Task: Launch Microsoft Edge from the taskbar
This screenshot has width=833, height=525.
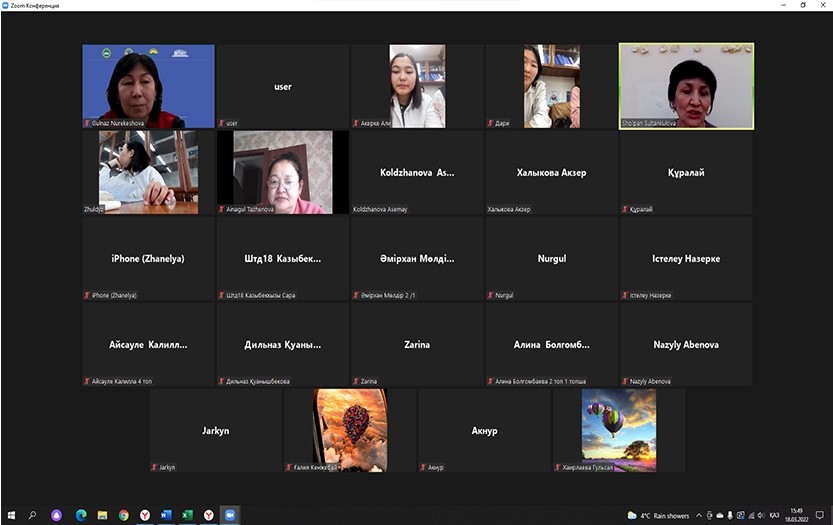Action: [80, 515]
